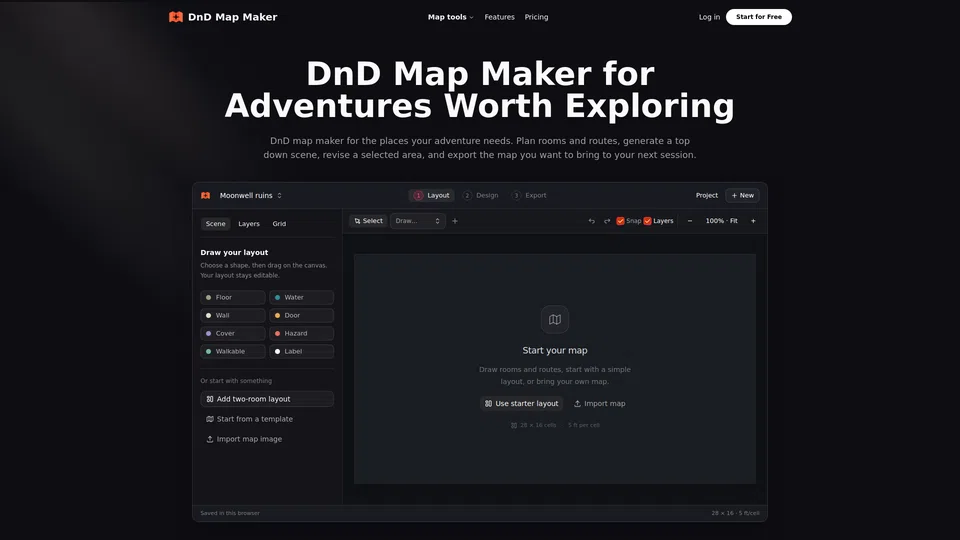This screenshot has width=960, height=540.
Task: Click the orange map icon beside Moonwell ruins
Action: [x=206, y=195]
